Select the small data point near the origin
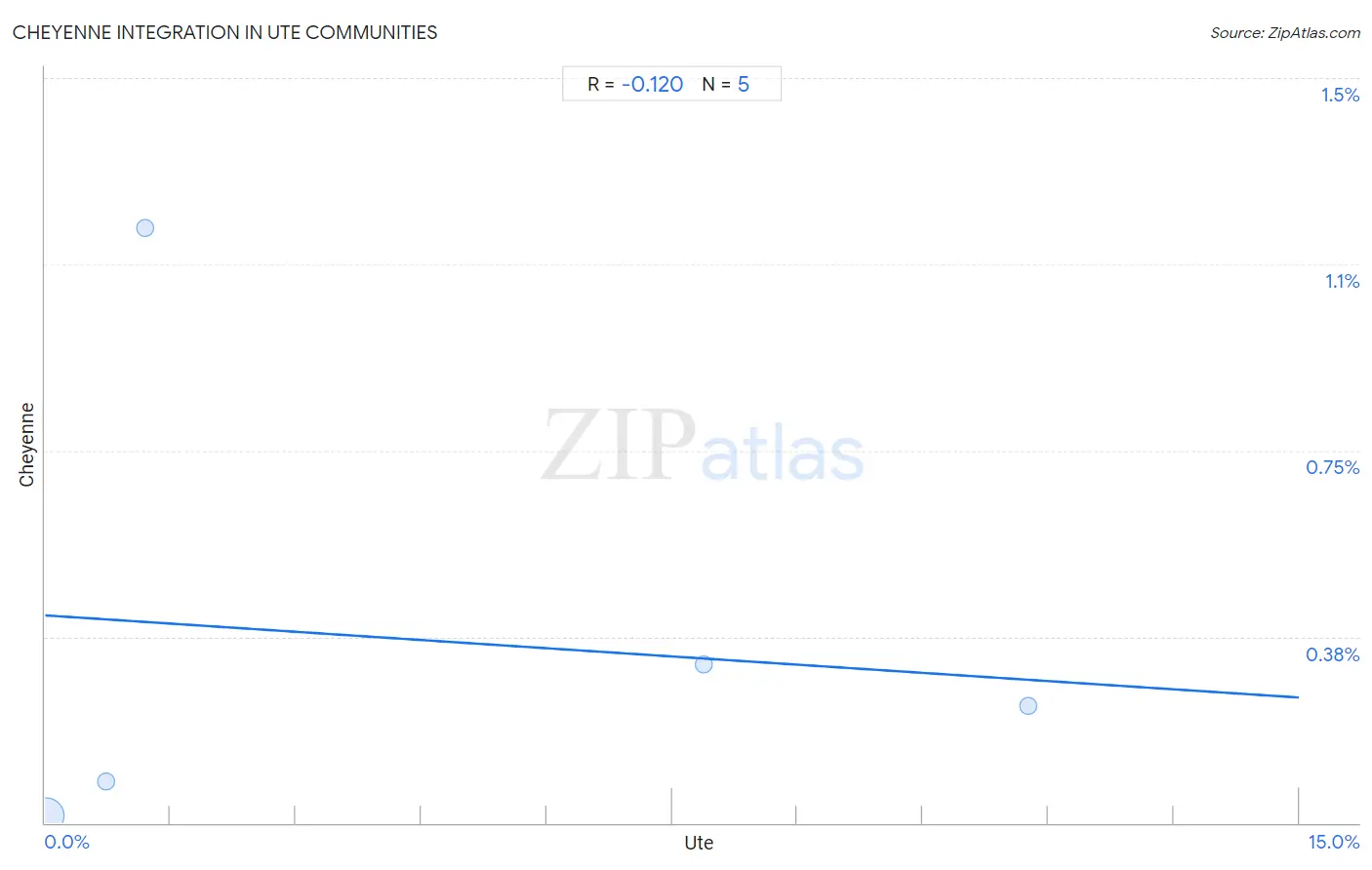The height and width of the screenshot is (870, 1372). (x=106, y=781)
